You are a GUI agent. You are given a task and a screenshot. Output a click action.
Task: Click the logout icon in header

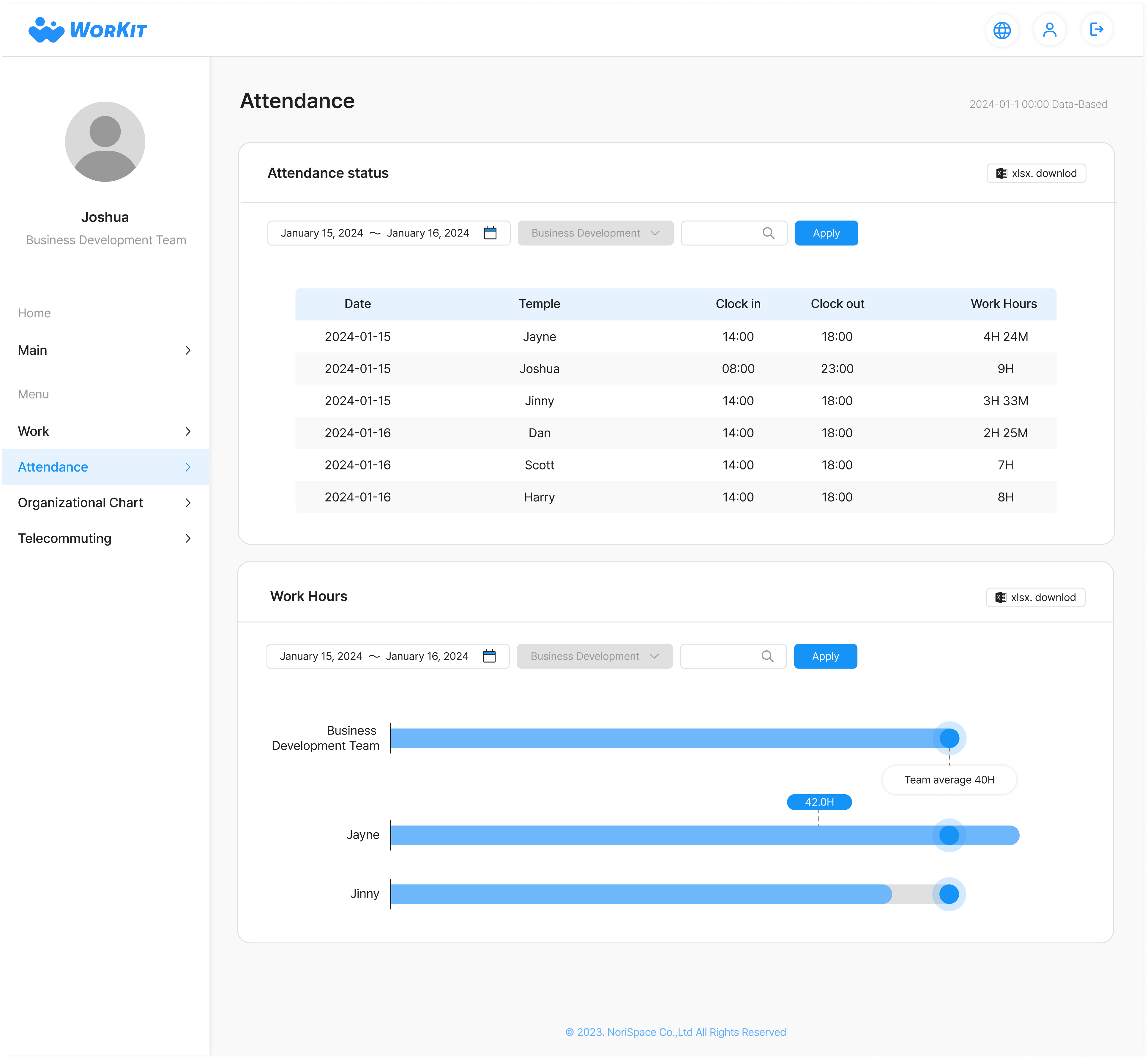(x=1096, y=30)
